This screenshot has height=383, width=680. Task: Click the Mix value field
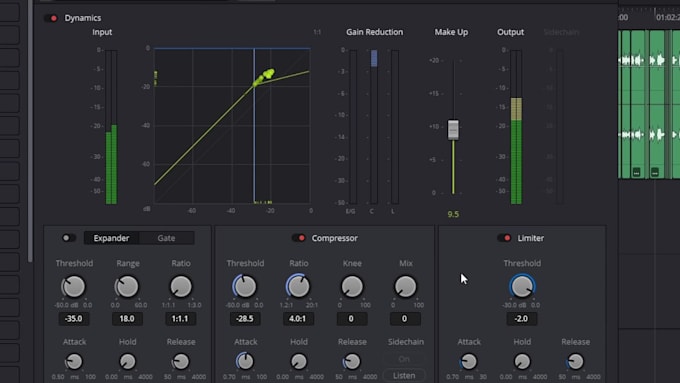coord(405,319)
